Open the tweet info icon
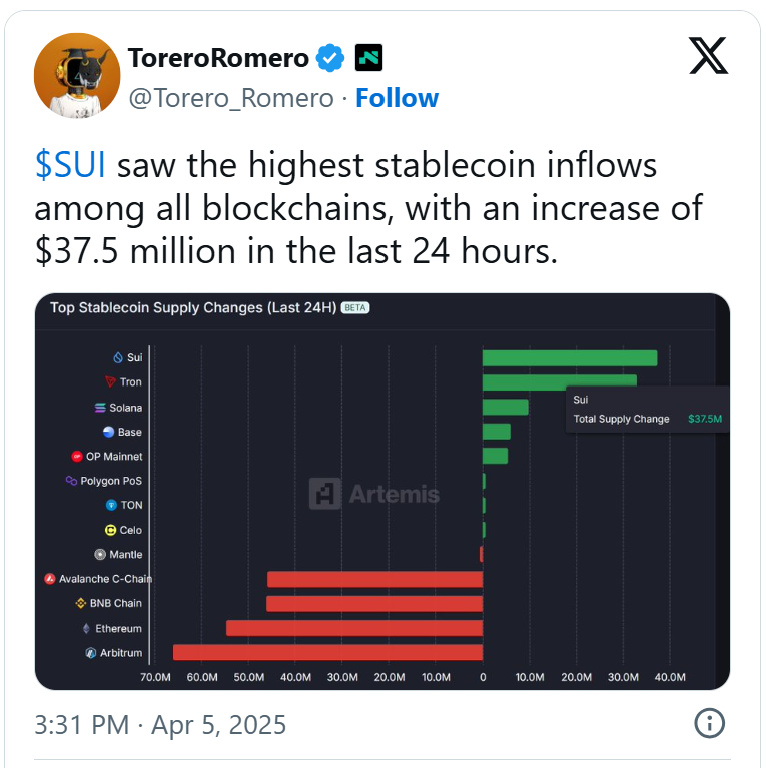Viewport: 766px width, 768px height. tap(709, 723)
